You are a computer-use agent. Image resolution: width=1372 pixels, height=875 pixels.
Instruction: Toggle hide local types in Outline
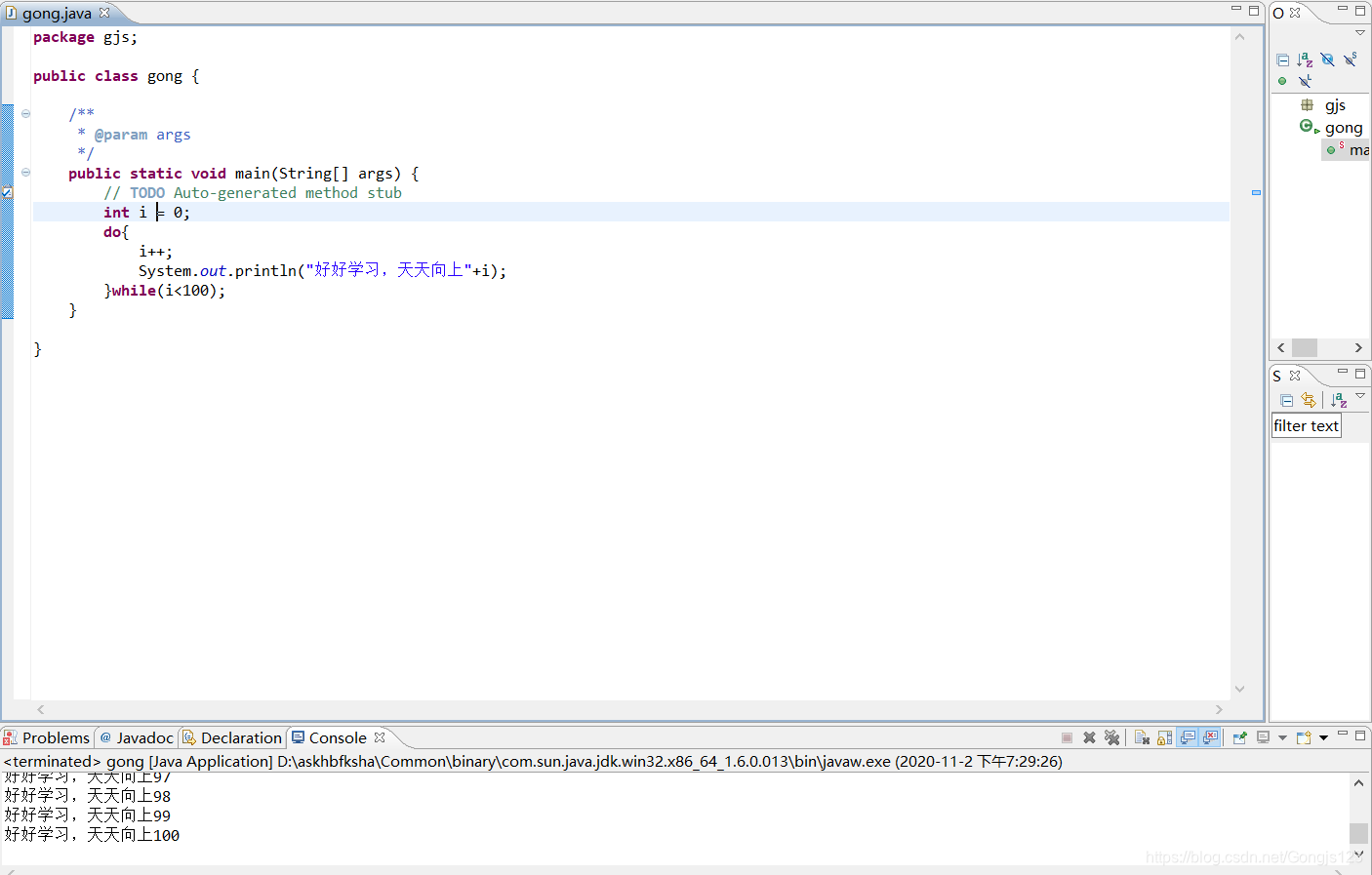pyautogui.click(x=1305, y=81)
